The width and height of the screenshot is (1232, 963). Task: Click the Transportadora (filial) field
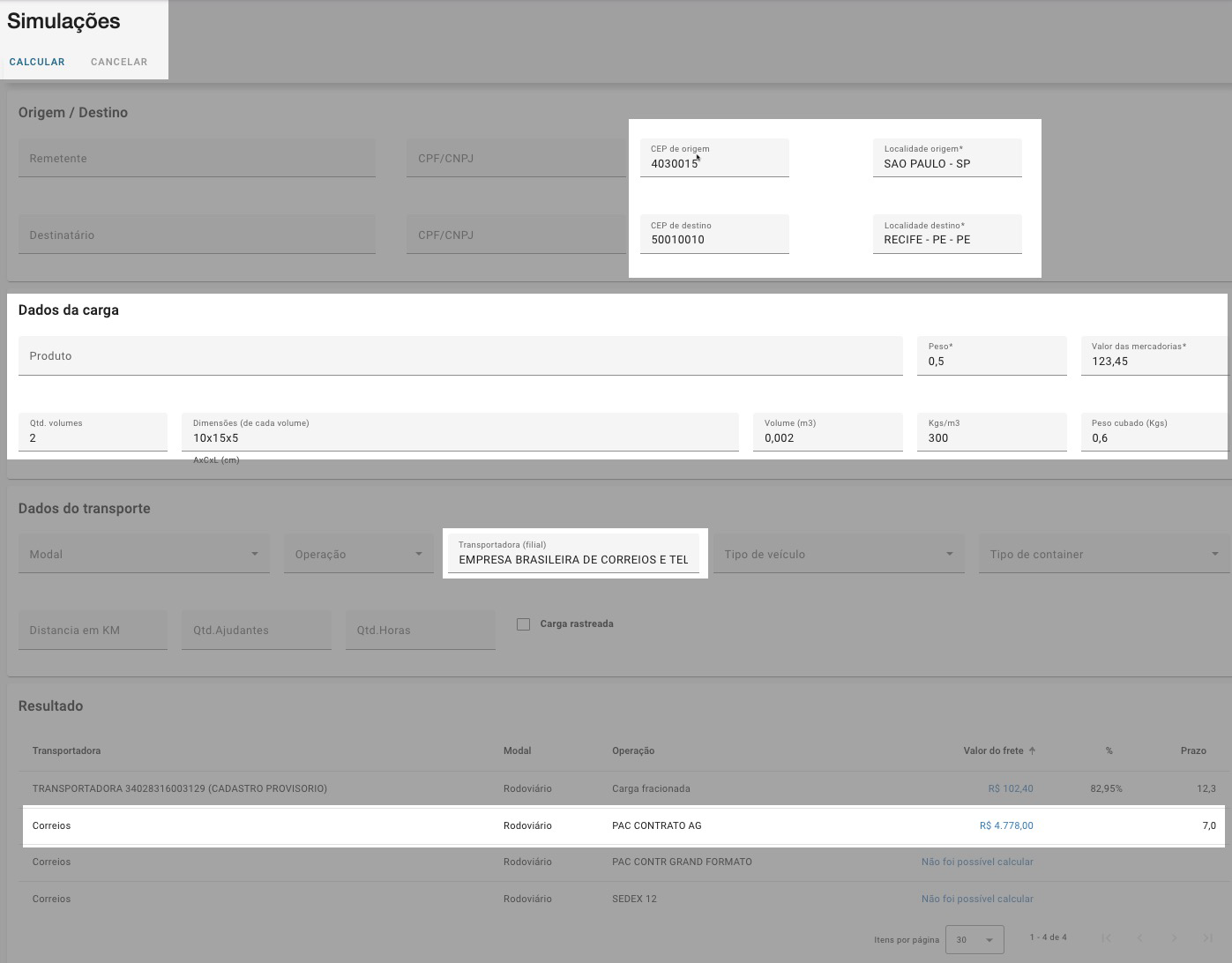point(573,554)
